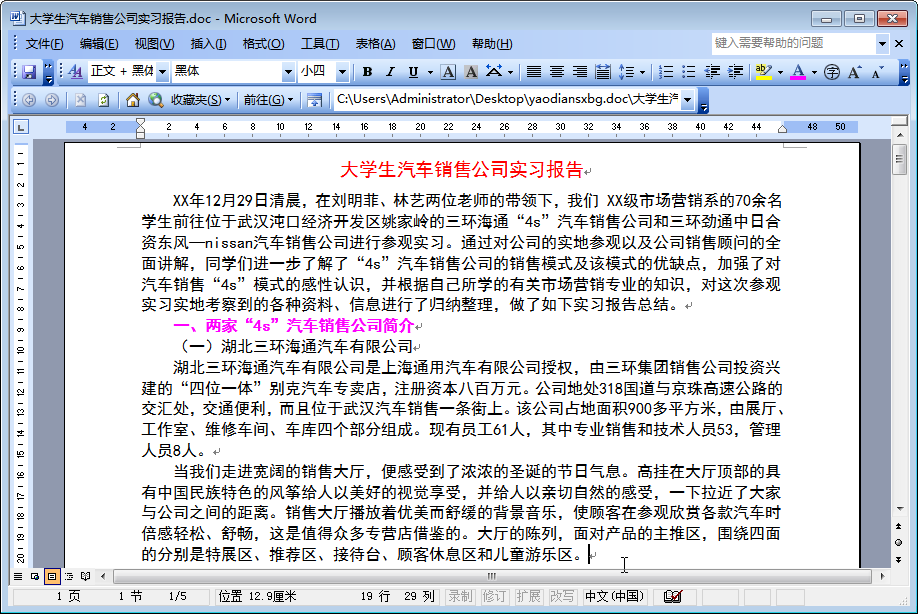Expand highlight color dropdown arrow

tap(780, 73)
